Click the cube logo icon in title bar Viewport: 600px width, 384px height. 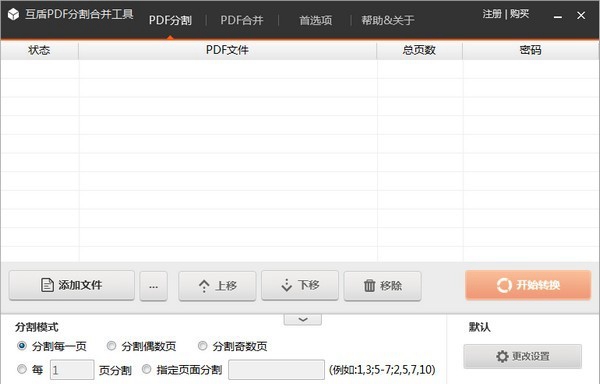pos(13,15)
